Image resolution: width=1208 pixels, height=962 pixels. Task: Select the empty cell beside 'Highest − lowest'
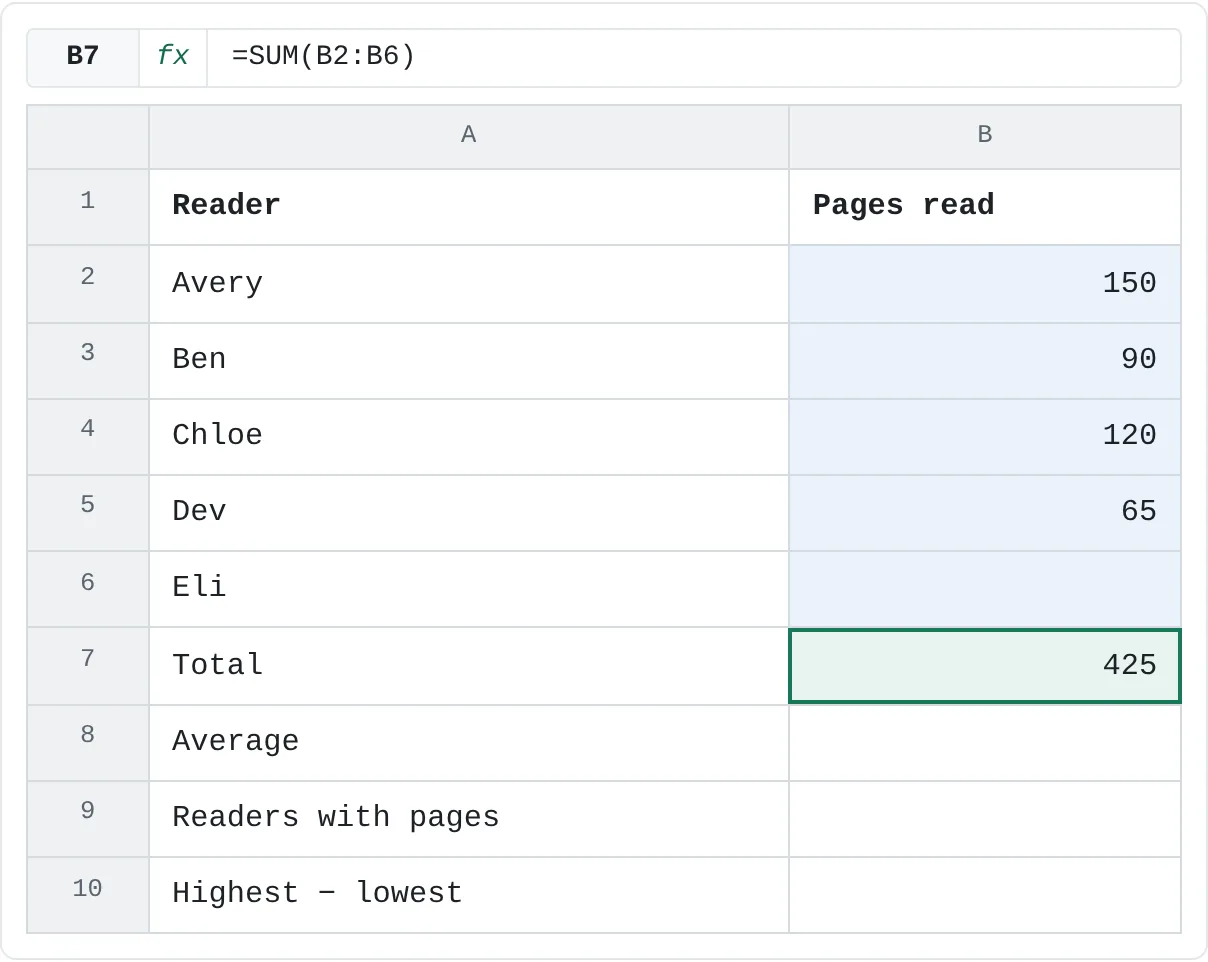(984, 894)
